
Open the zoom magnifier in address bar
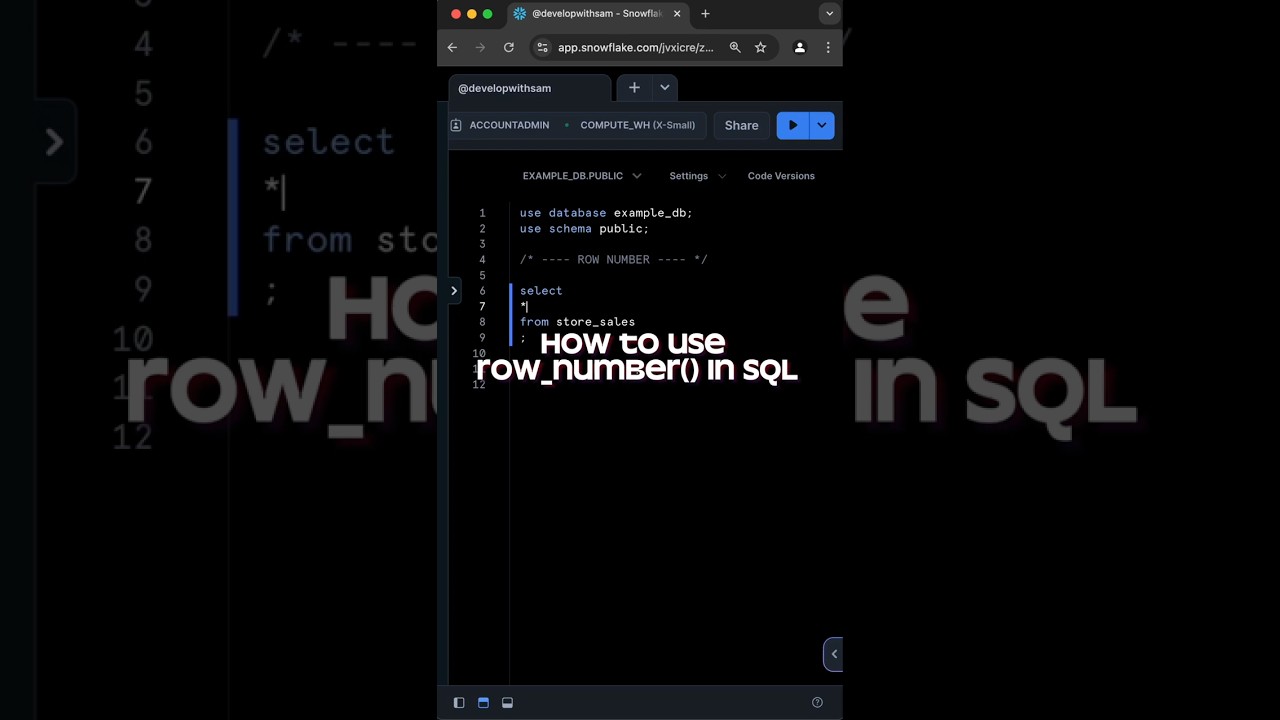(735, 47)
